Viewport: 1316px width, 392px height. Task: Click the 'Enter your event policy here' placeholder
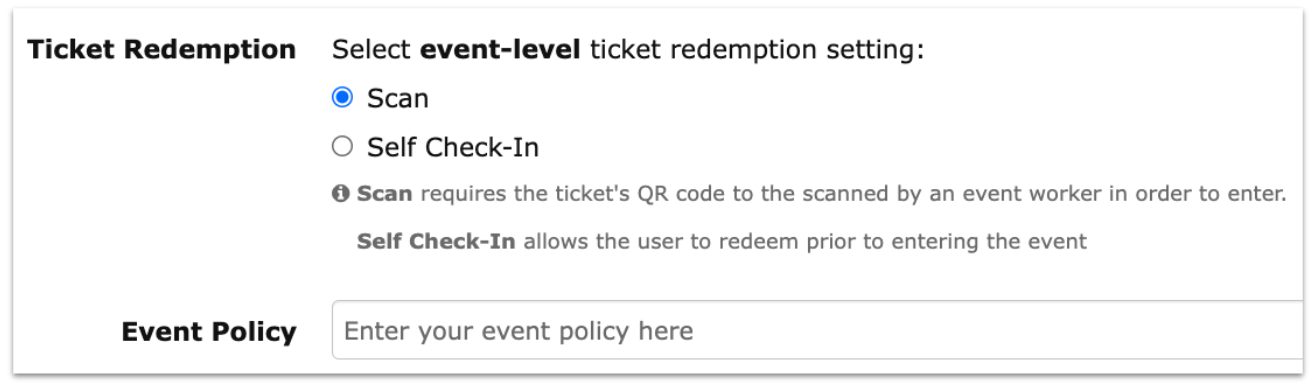pyautogui.click(x=518, y=331)
